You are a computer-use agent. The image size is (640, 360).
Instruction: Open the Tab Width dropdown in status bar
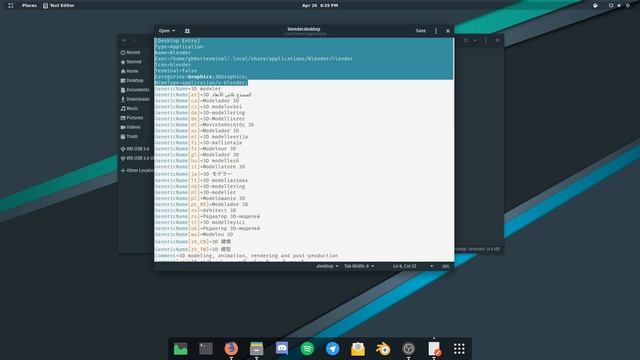coord(359,266)
